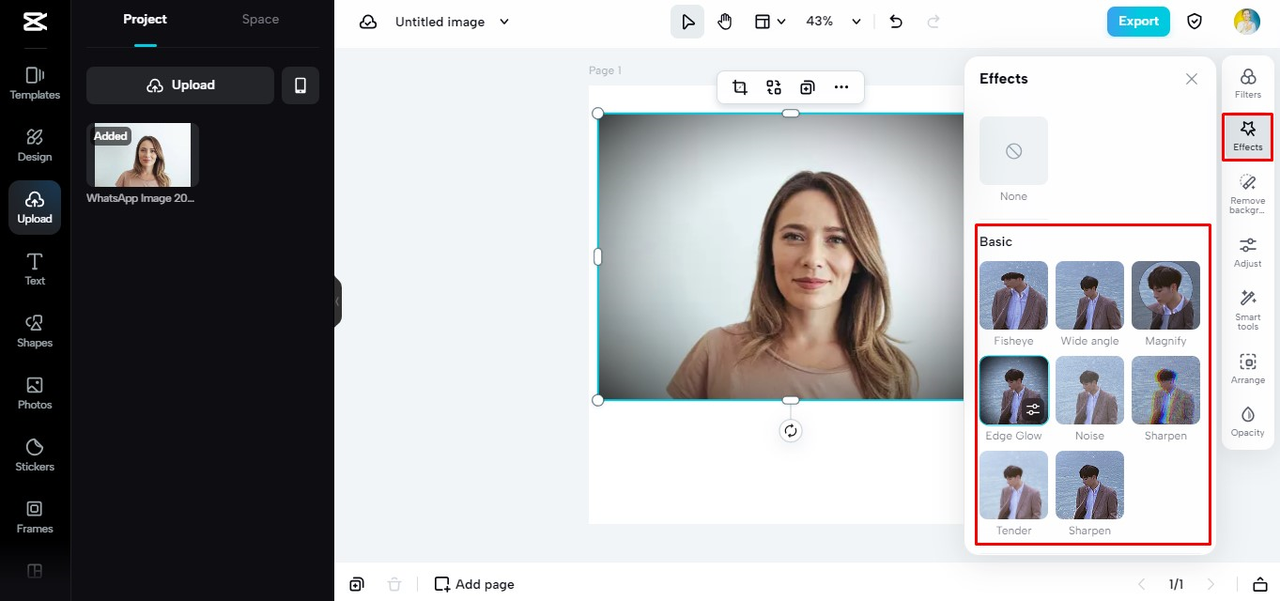Click the greyed-out redo arrow
The image size is (1280, 601).
pos(933,21)
